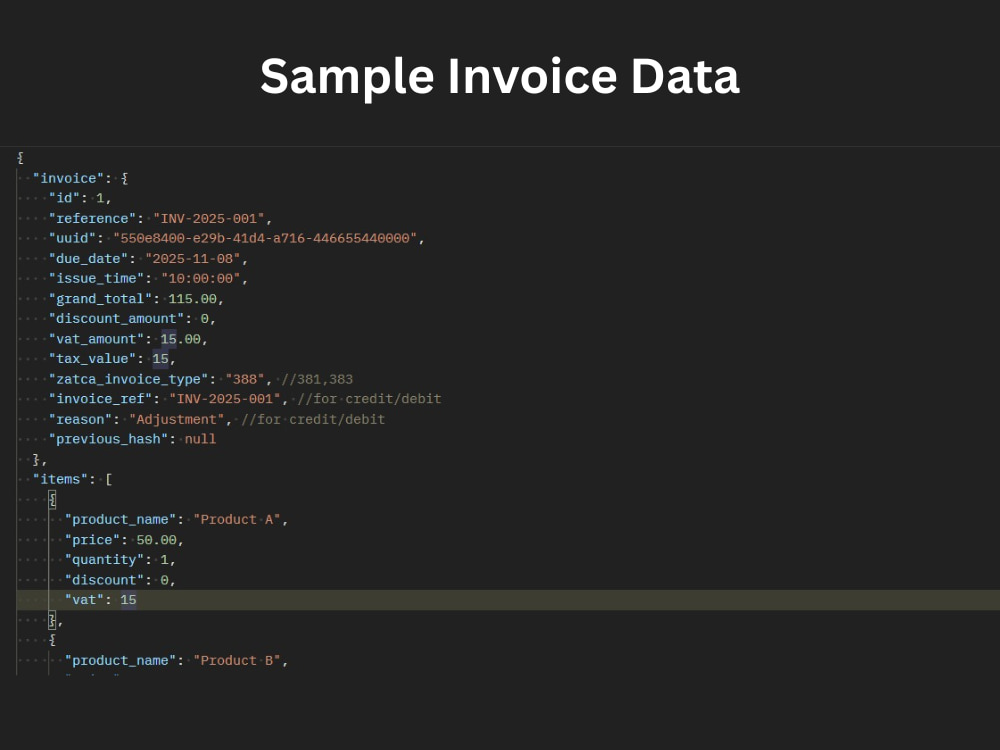The image size is (1000, 750).
Task: Click the vat_amount value 15.00
Action: [180, 339]
